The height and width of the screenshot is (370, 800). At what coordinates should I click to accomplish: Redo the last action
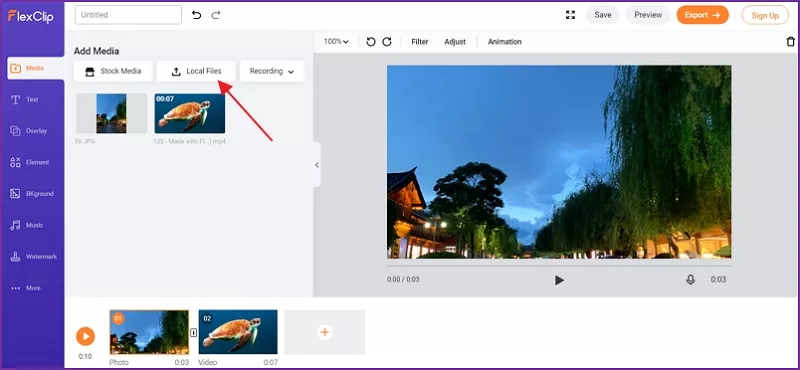pos(216,15)
